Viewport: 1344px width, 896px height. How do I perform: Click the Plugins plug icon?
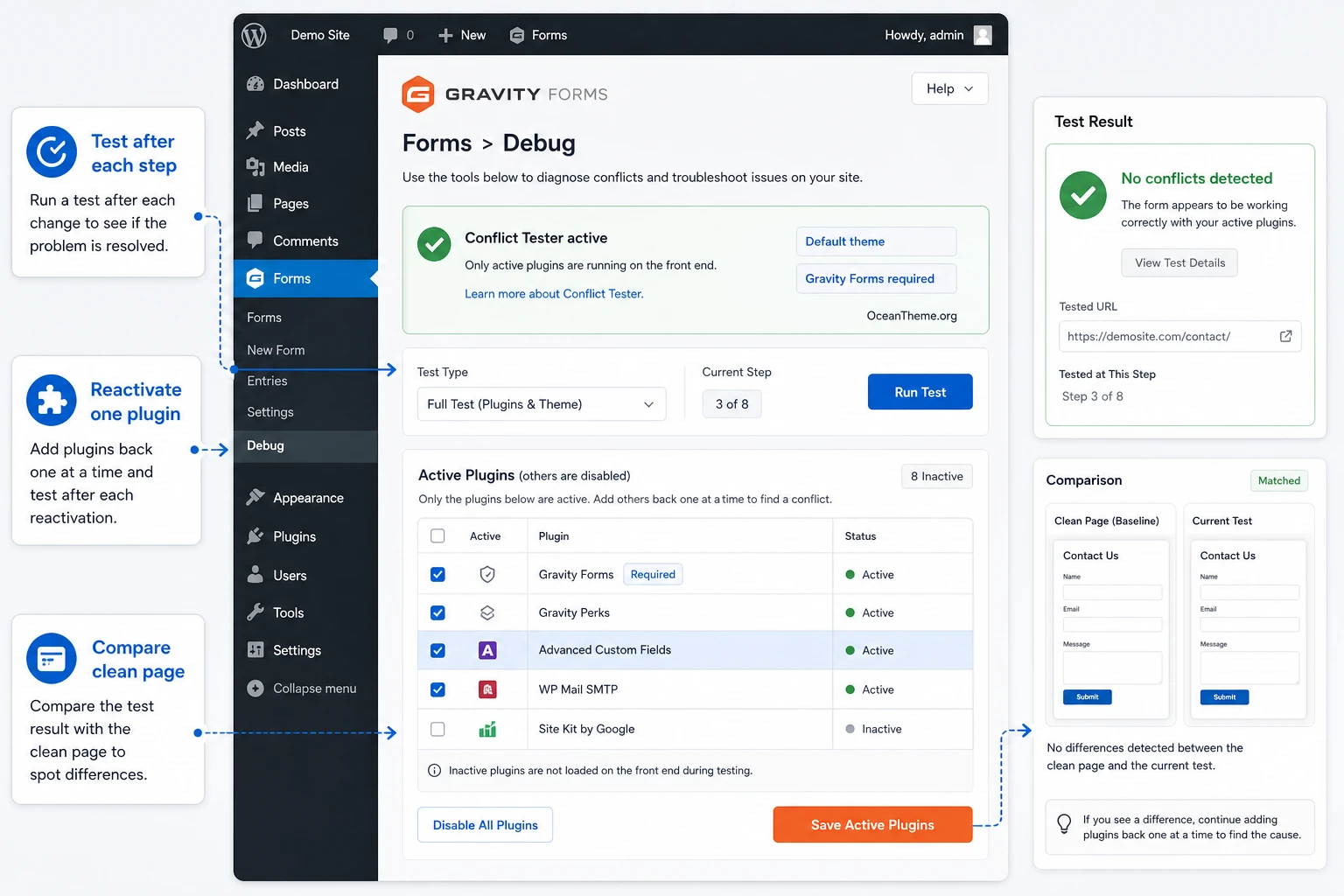click(x=255, y=535)
